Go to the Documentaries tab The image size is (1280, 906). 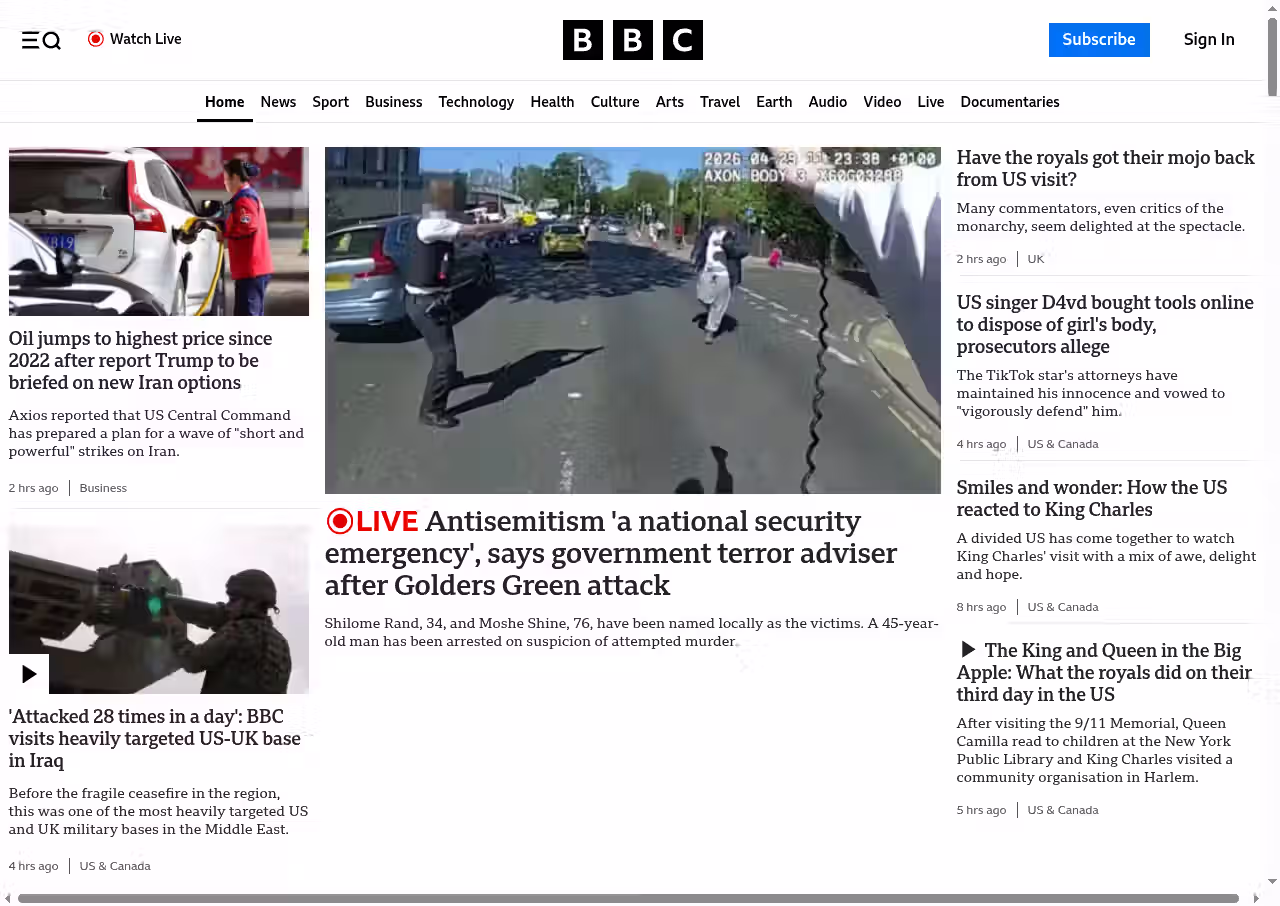pos(1009,102)
